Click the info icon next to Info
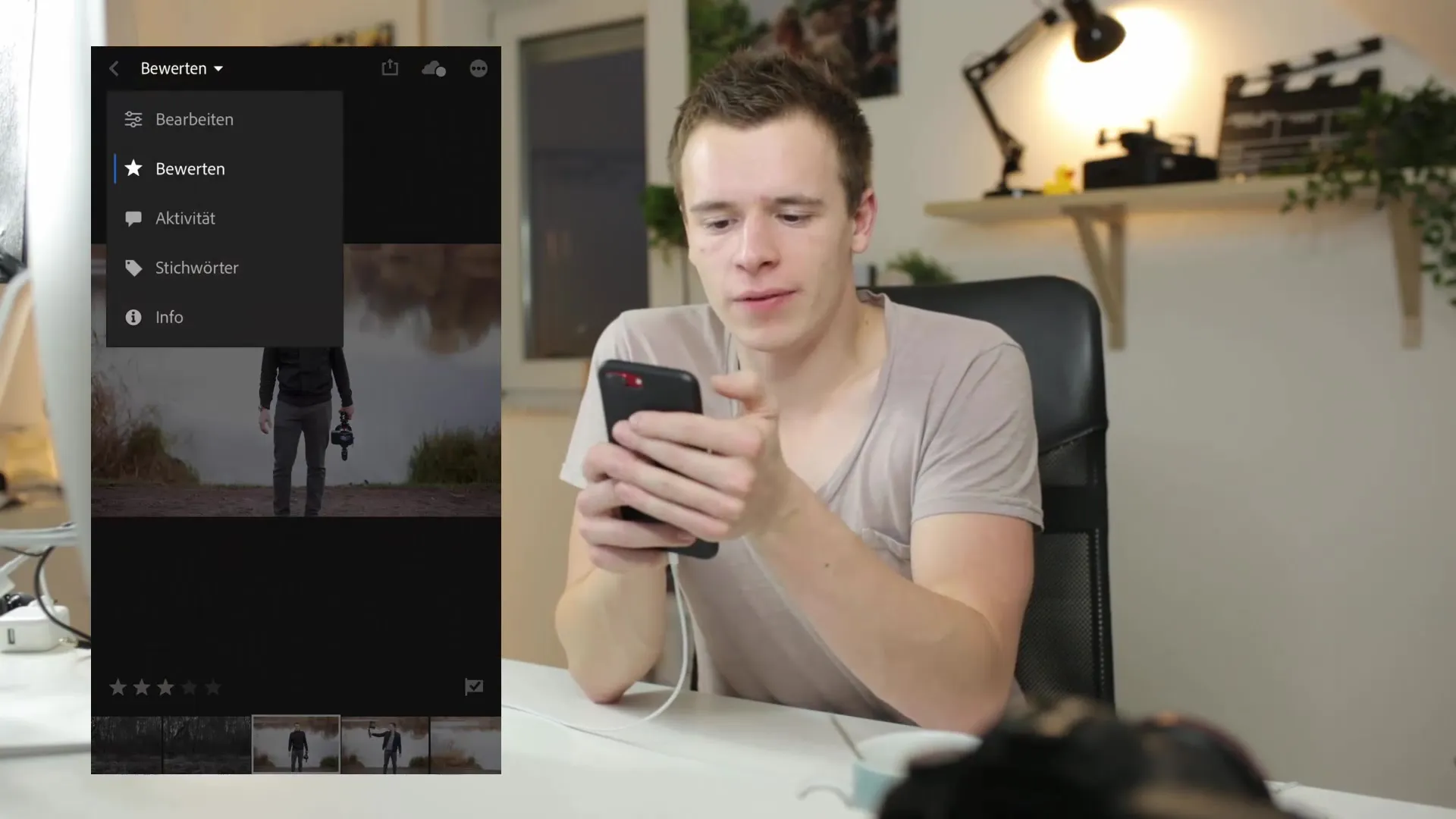 133,317
